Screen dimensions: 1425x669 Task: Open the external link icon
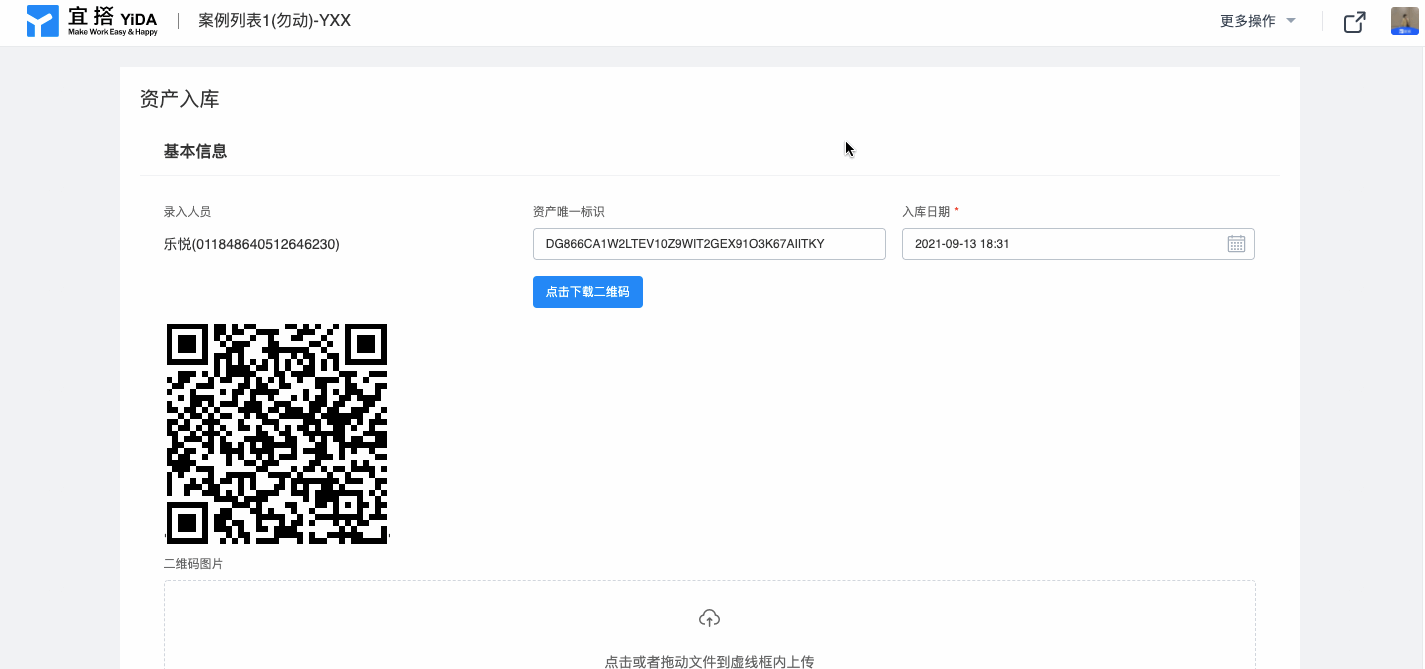(x=1354, y=22)
